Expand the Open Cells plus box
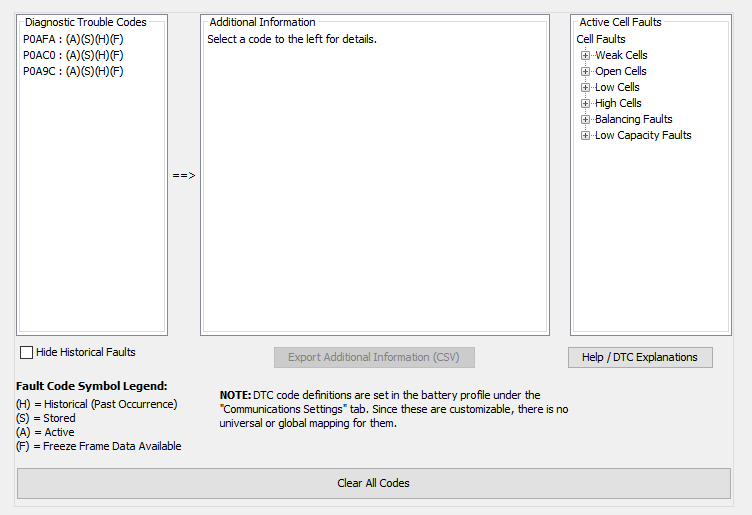The width and height of the screenshot is (752, 515). [x=586, y=71]
